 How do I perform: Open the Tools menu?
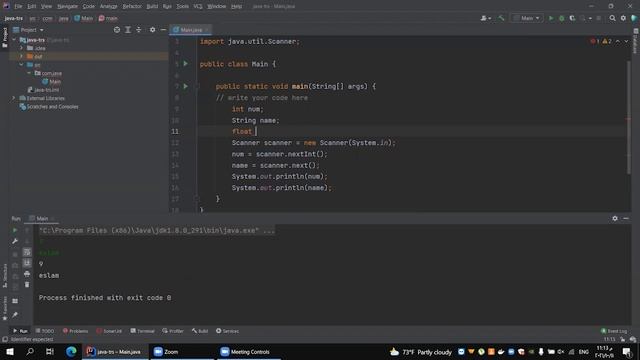tap(182, 6)
